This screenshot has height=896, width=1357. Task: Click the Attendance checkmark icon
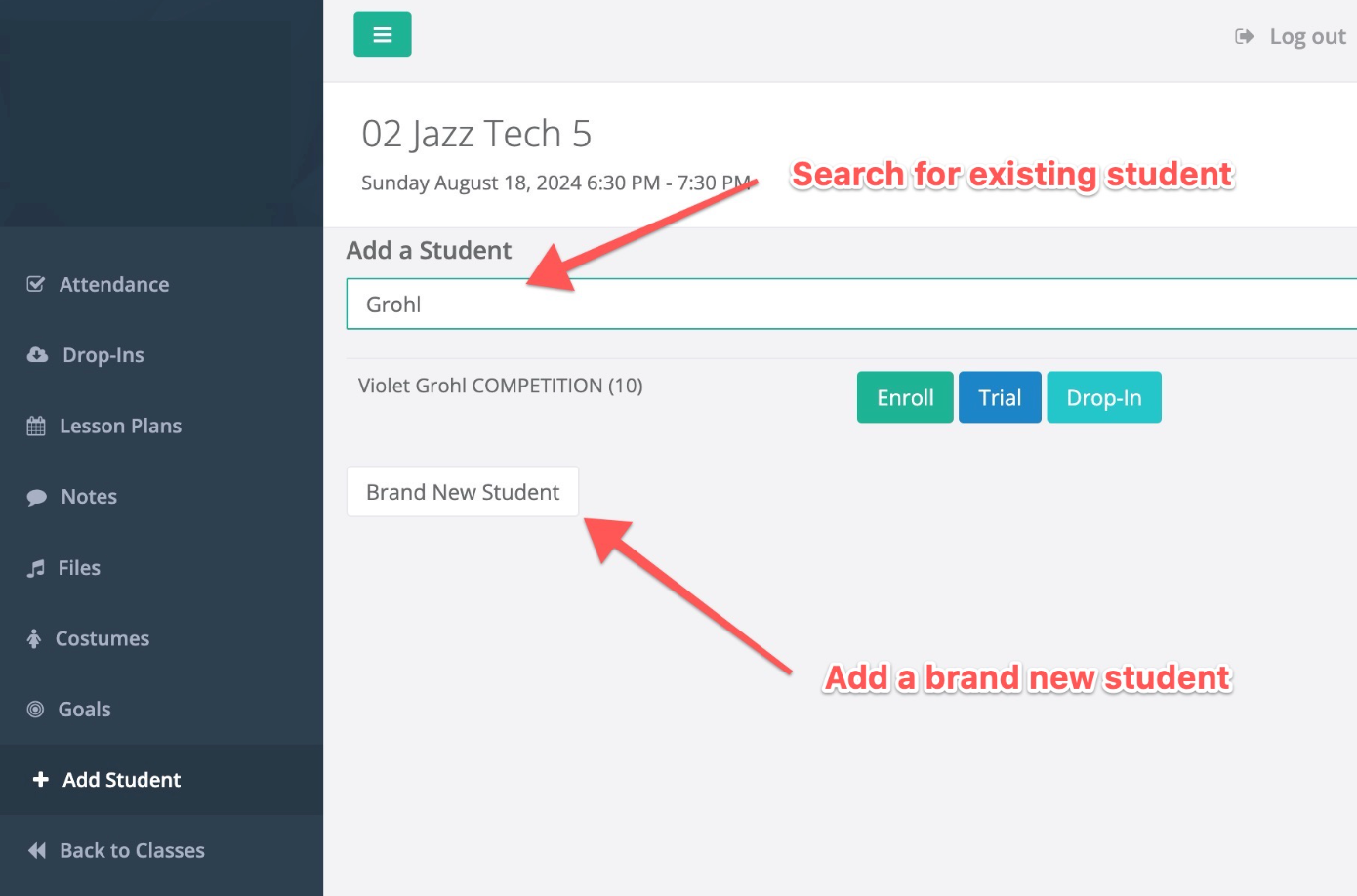click(36, 284)
